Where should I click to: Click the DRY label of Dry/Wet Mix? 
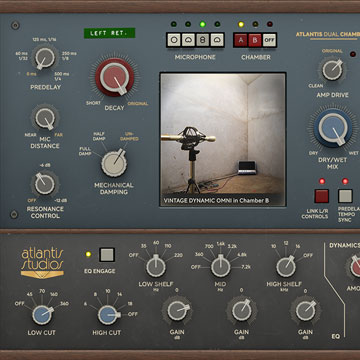pos(313,153)
